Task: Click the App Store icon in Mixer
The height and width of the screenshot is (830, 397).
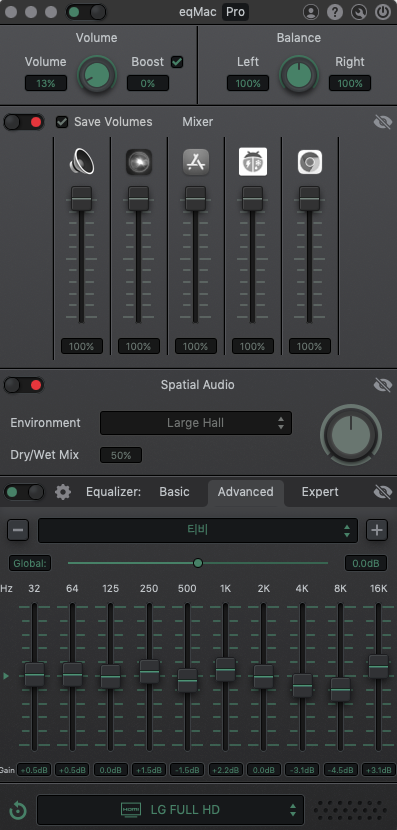Action: click(196, 161)
